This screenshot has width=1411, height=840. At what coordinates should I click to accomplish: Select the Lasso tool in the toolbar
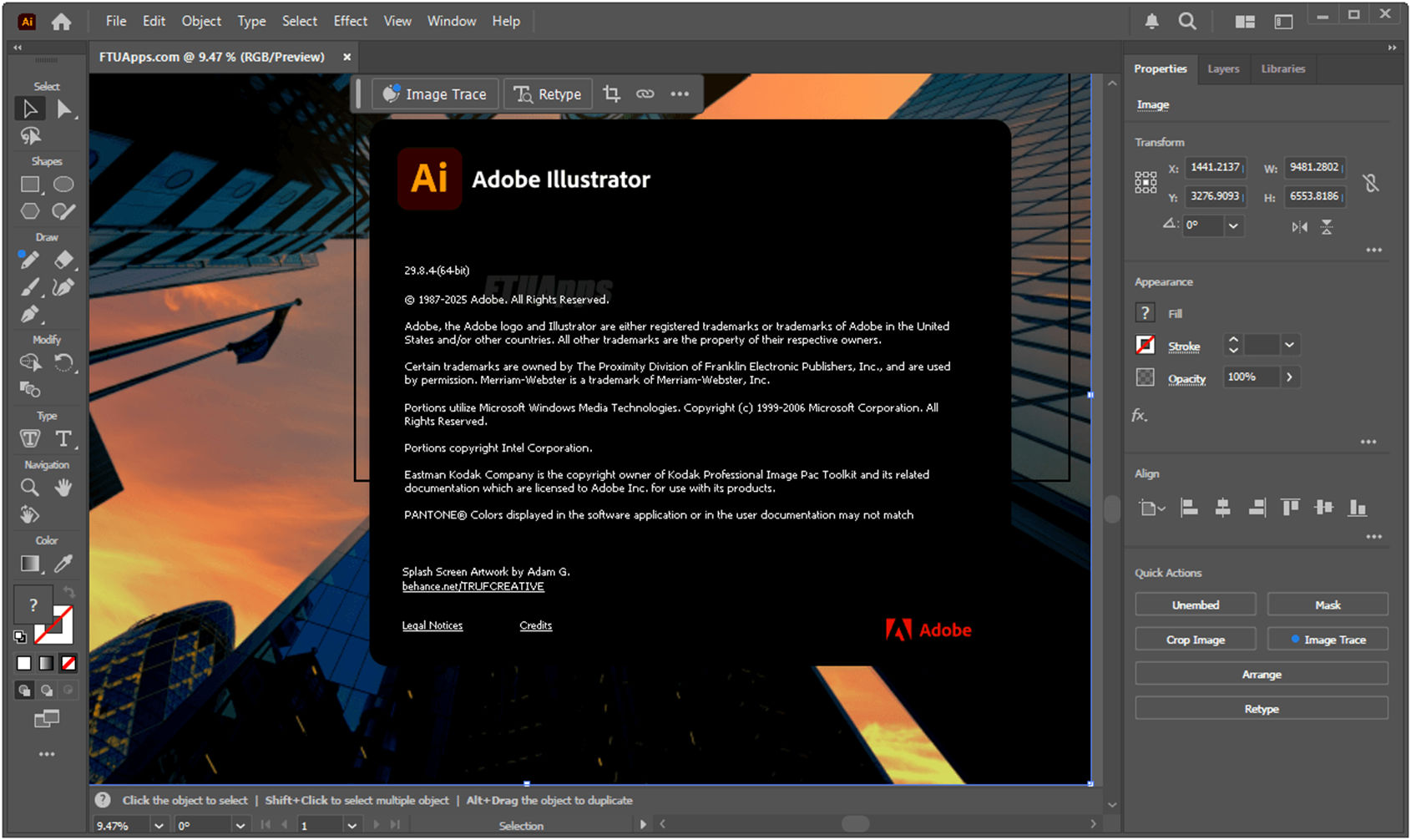[28, 135]
